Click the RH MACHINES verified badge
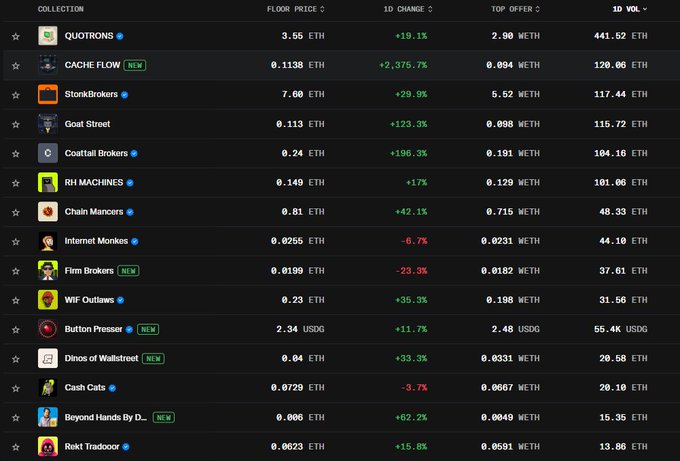This screenshot has width=680, height=461. click(x=130, y=183)
